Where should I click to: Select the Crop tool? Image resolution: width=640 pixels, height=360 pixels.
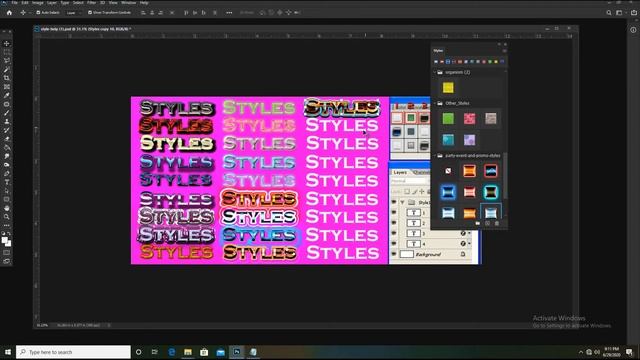click(x=7, y=78)
